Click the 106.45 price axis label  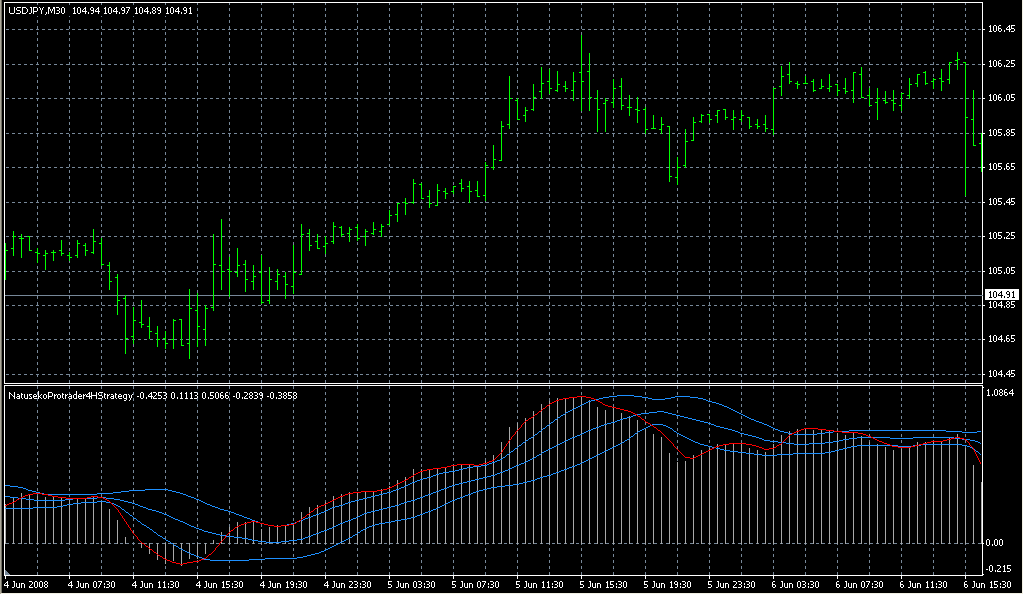(x=1001, y=29)
